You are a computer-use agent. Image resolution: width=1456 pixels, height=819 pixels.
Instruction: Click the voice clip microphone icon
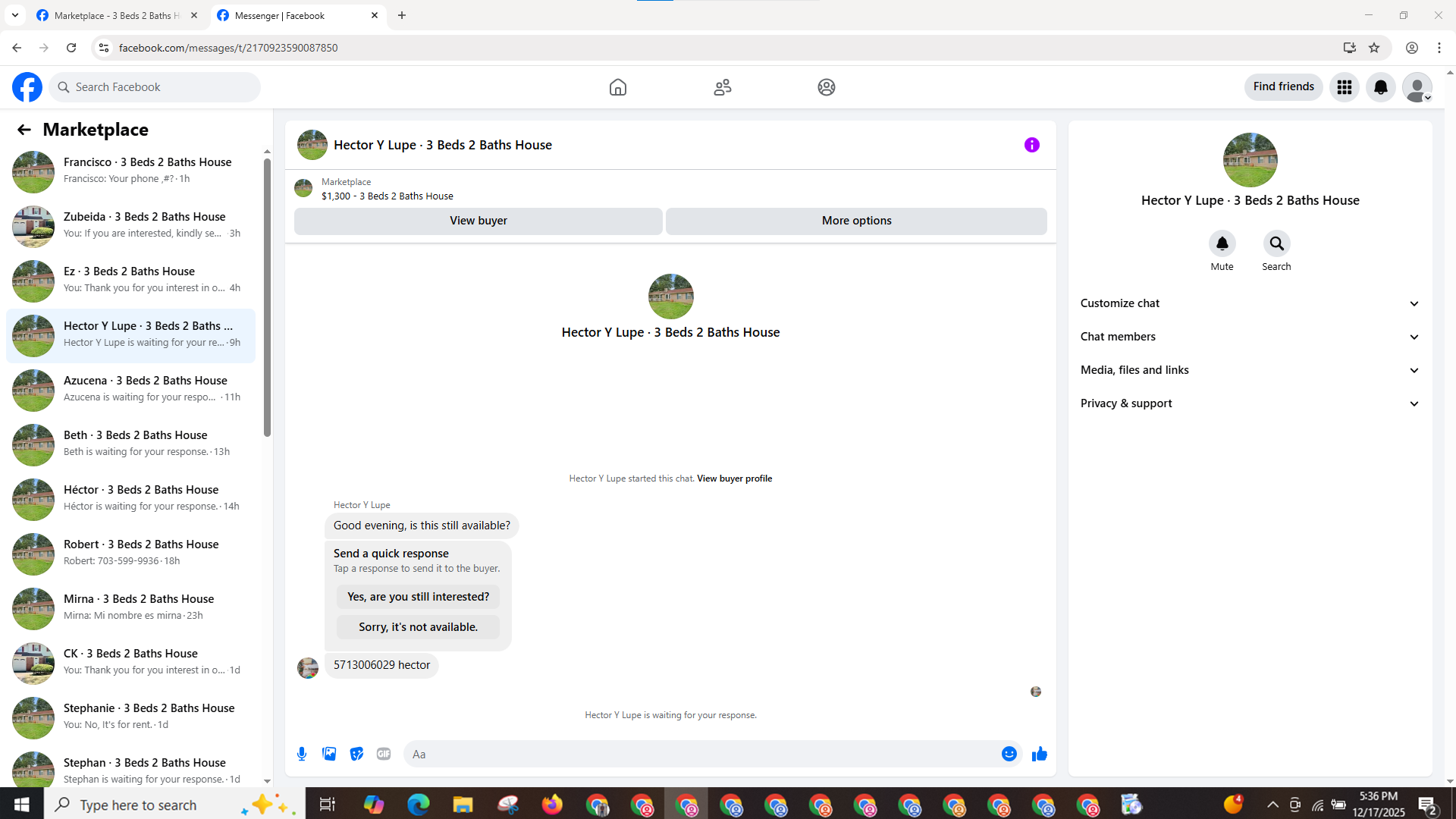point(302,754)
